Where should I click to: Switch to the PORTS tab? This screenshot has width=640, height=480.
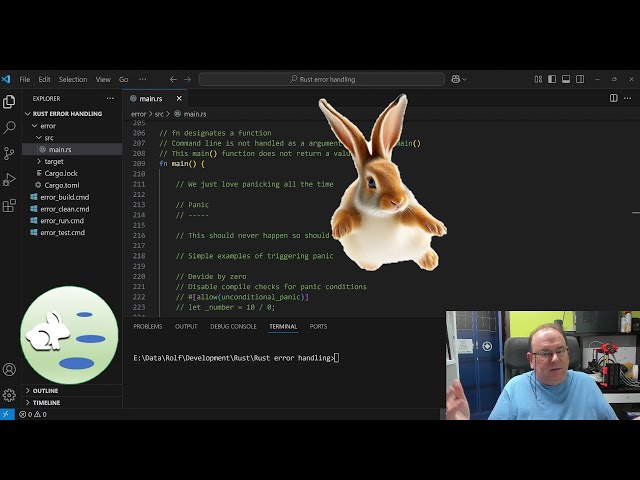point(318,327)
